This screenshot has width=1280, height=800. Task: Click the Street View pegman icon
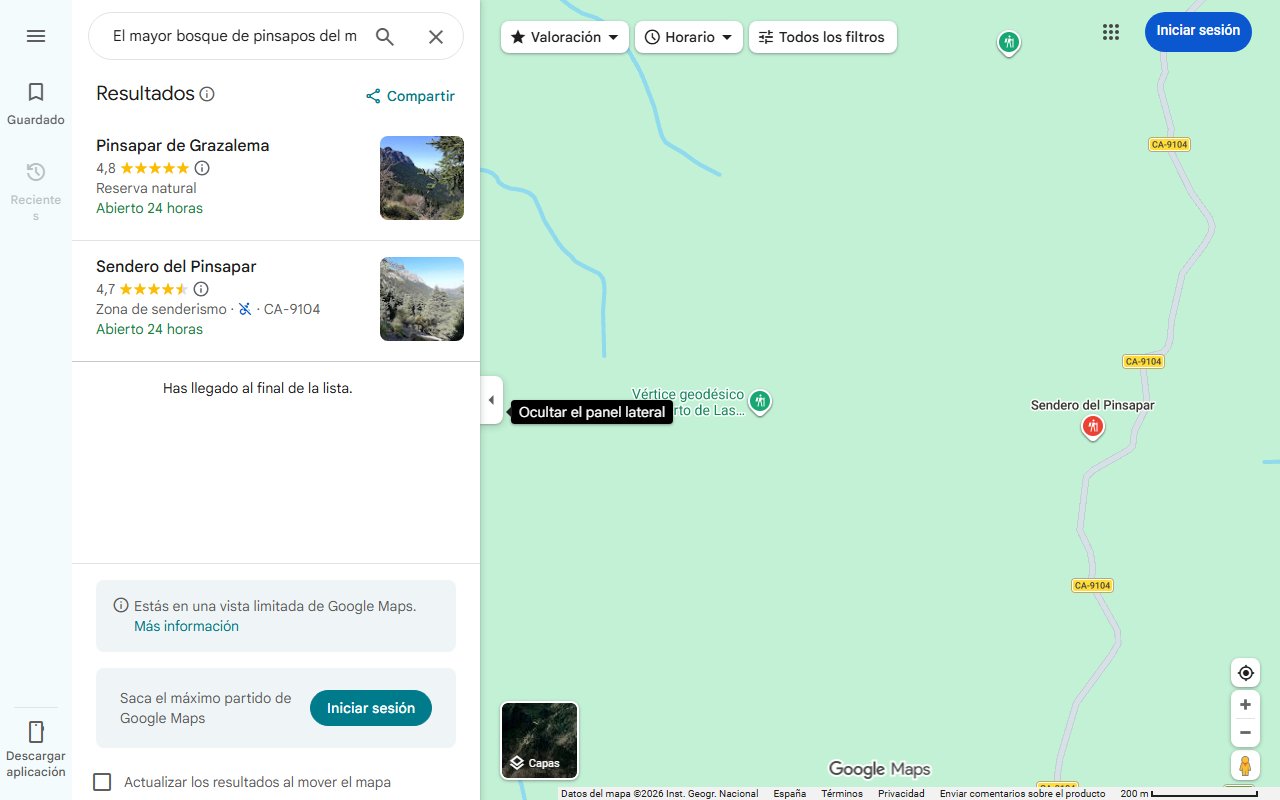coord(1245,765)
